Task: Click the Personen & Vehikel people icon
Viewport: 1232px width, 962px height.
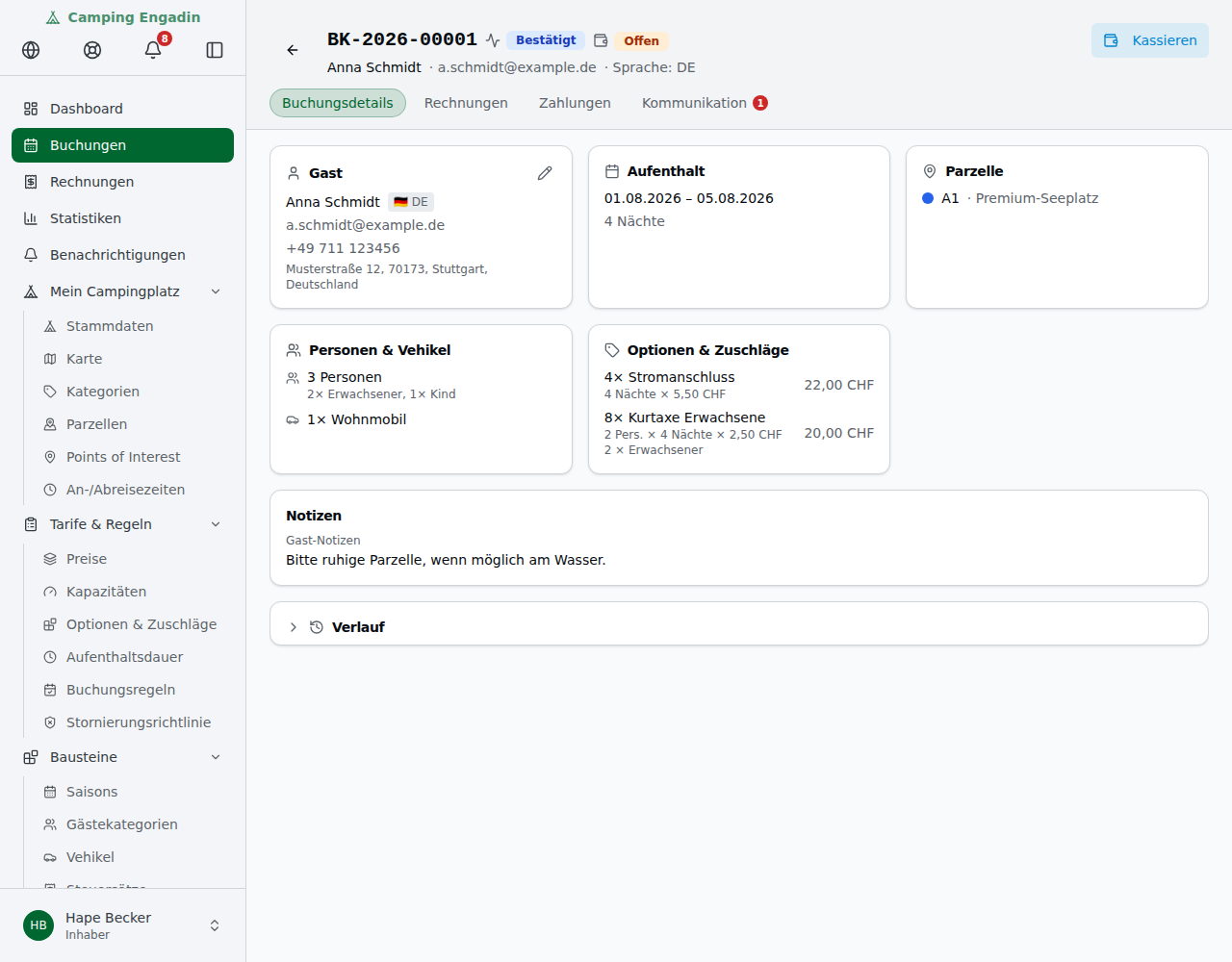Action: tap(294, 350)
